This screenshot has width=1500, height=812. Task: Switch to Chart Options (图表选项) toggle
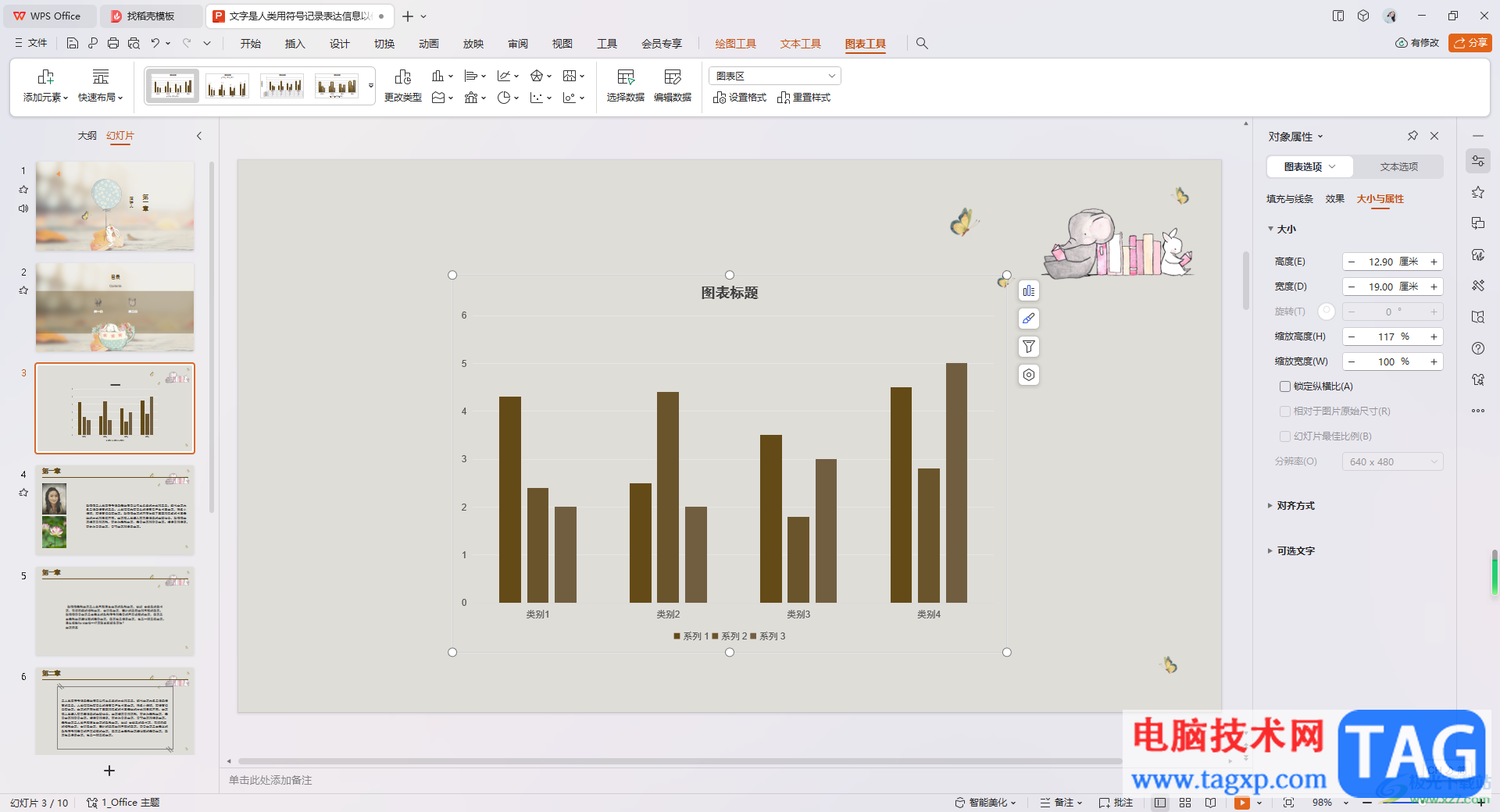click(x=1310, y=166)
